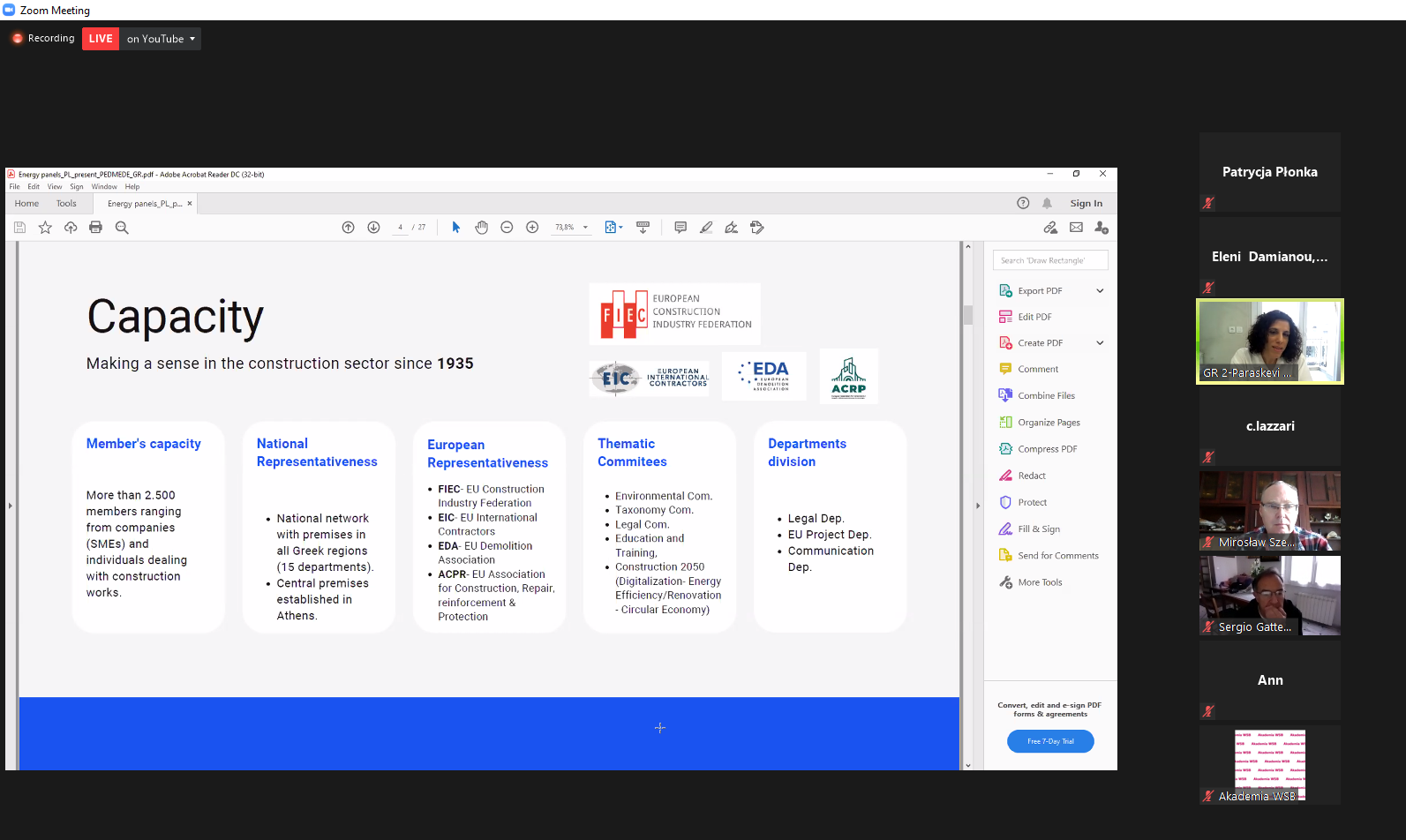Select the Mirosław Sze... video thumbnail
Viewport: 1406px width, 840px height.
point(1269,511)
